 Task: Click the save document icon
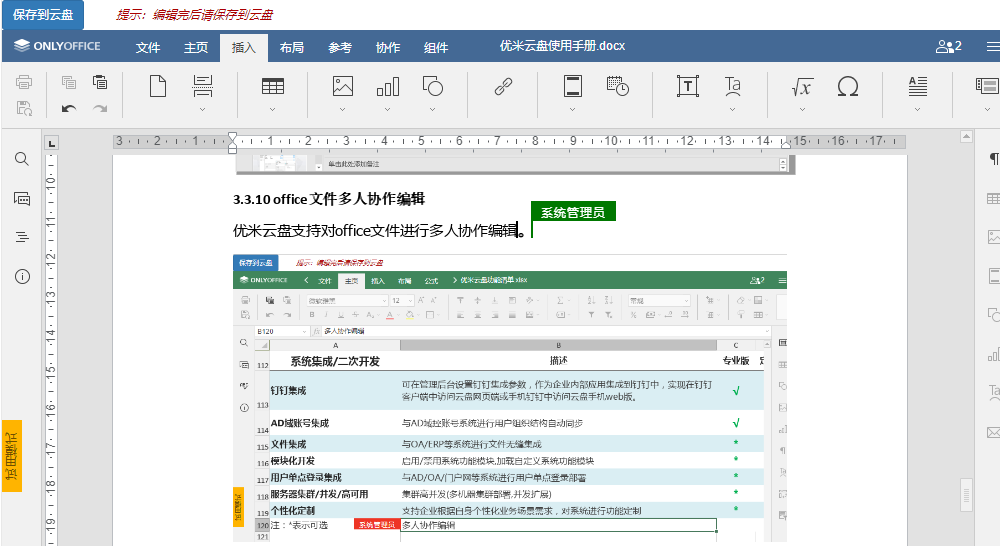point(24,108)
